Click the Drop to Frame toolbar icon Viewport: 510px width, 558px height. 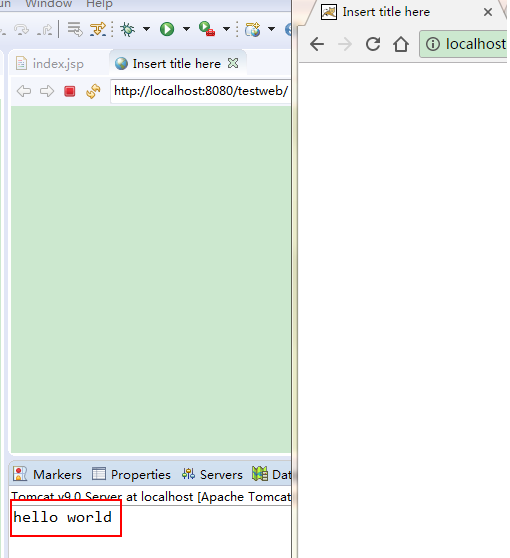75,29
